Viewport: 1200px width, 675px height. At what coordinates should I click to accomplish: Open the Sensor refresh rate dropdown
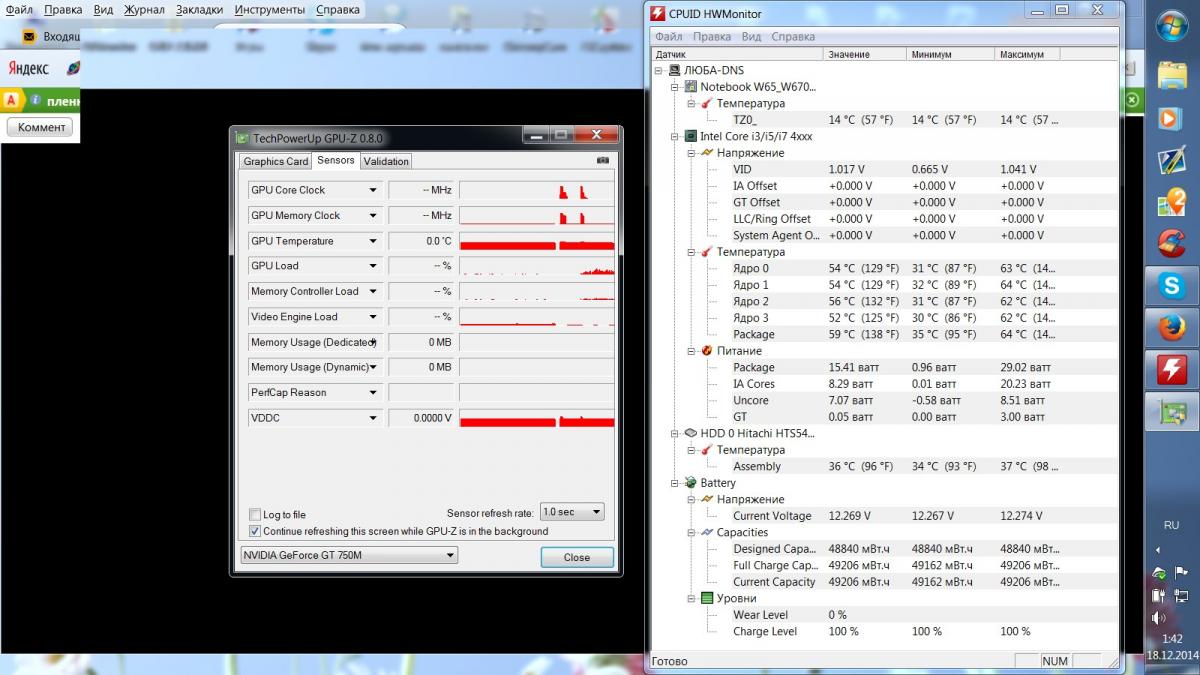572,512
